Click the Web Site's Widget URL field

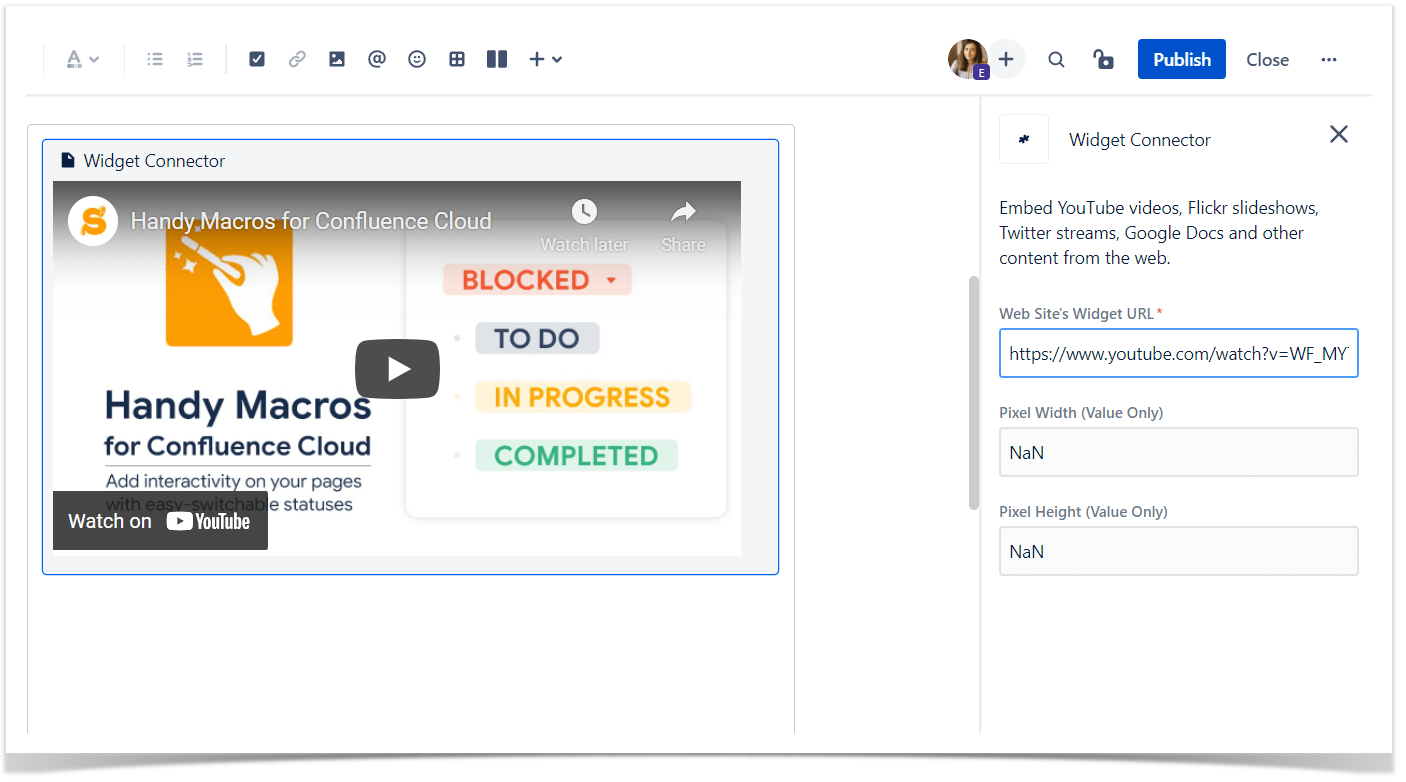1178,353
